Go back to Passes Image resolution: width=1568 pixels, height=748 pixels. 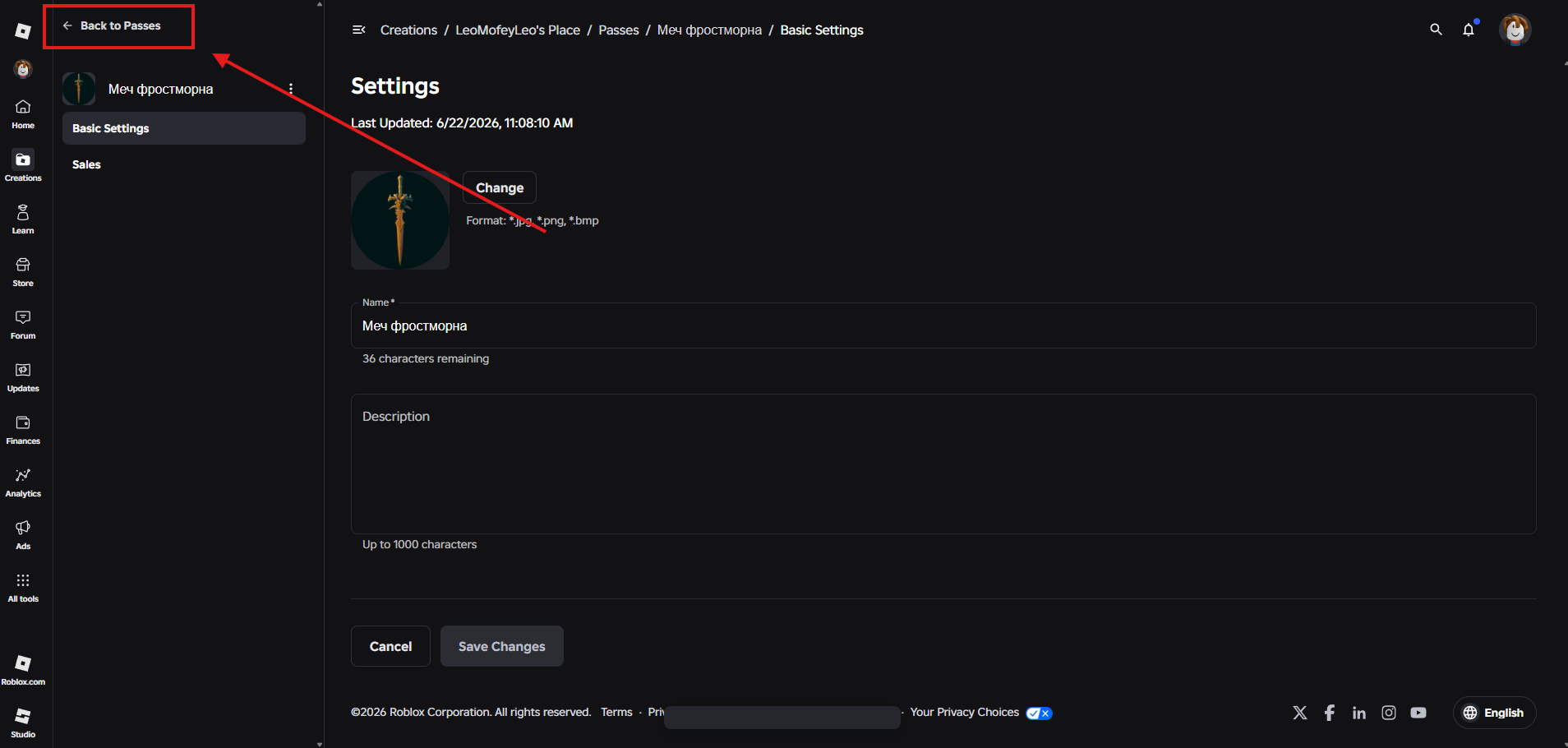112,25
